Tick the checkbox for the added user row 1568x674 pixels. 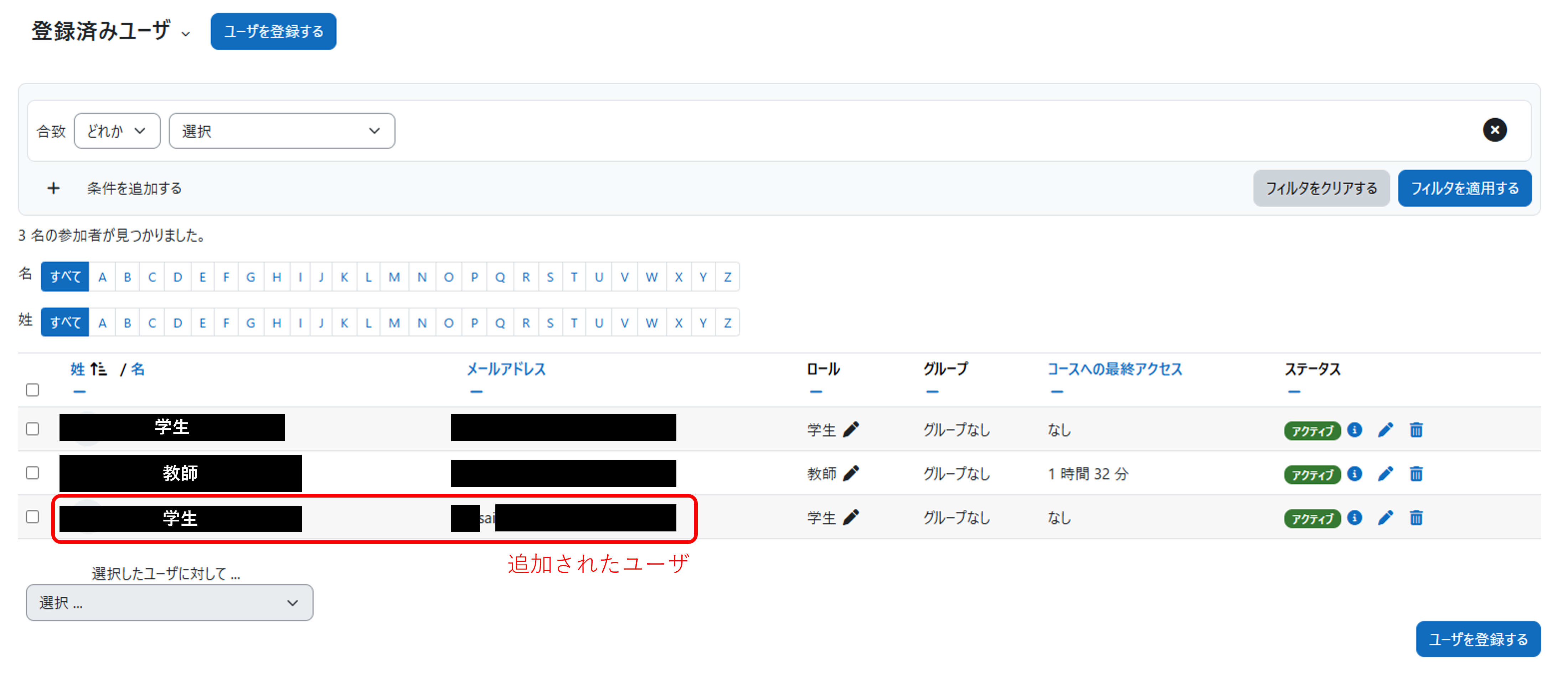coord(33,517)
